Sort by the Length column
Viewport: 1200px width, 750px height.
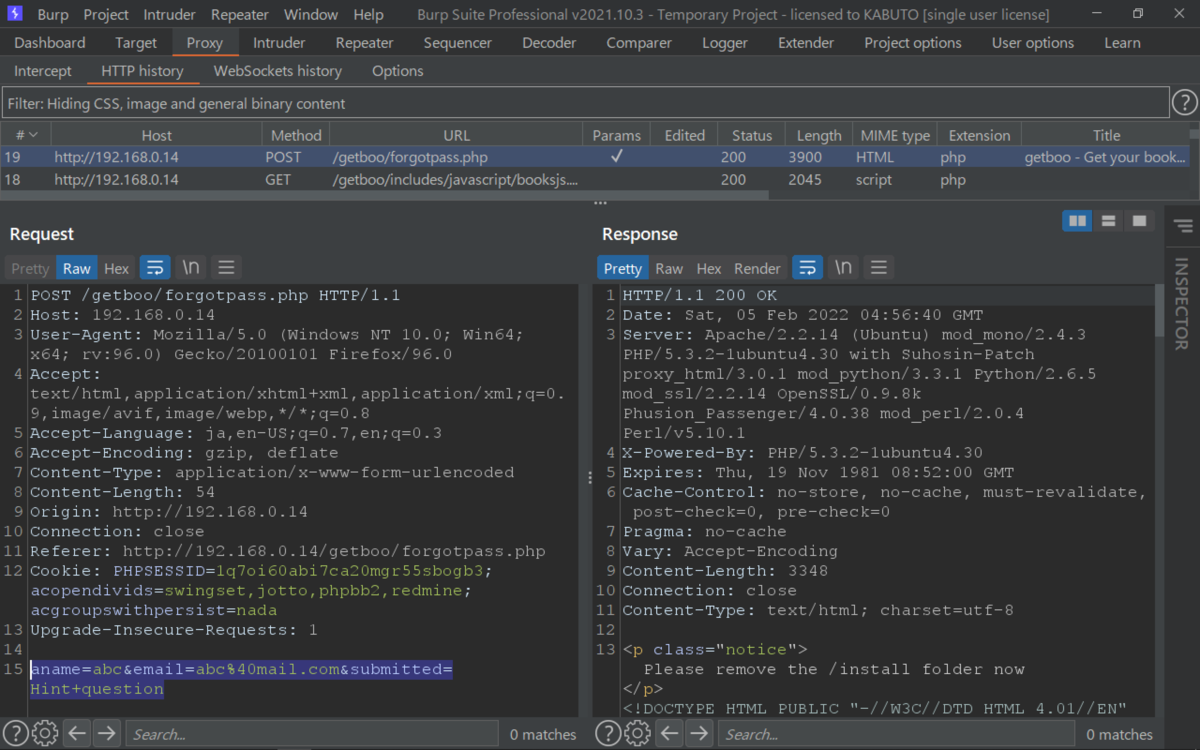[819, 135]
